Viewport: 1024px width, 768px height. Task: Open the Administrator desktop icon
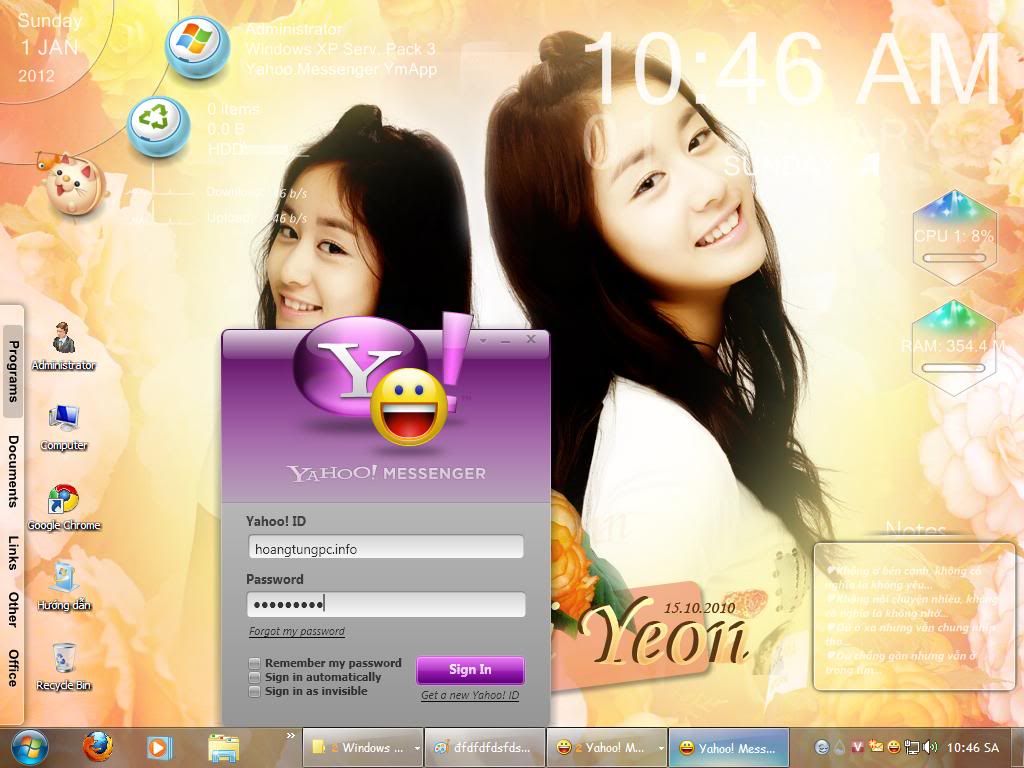point(63,345)
